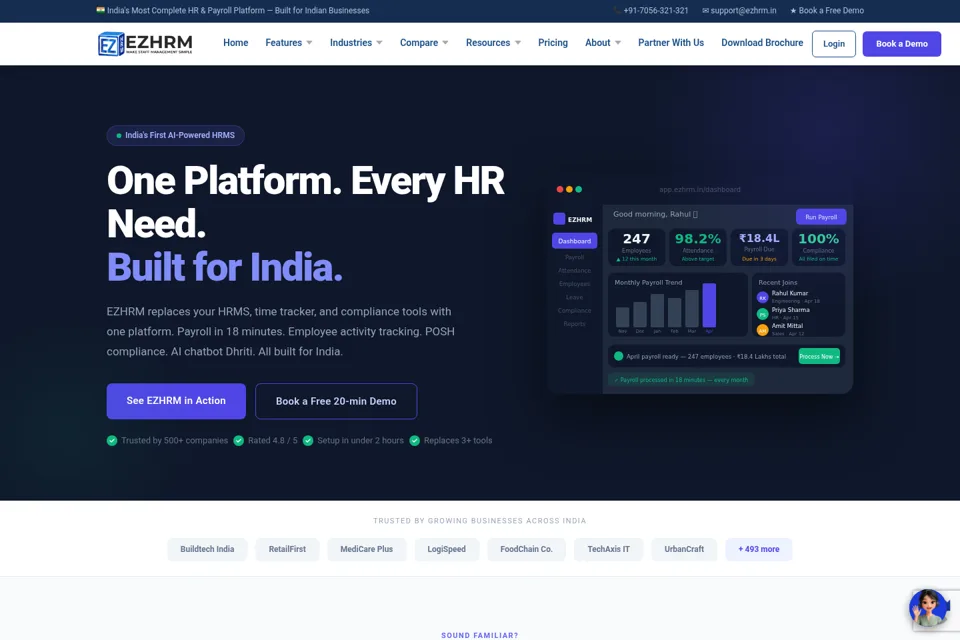Select Payroll in mockup sidebar
This screenshot has height=640, width=960.
574,257
